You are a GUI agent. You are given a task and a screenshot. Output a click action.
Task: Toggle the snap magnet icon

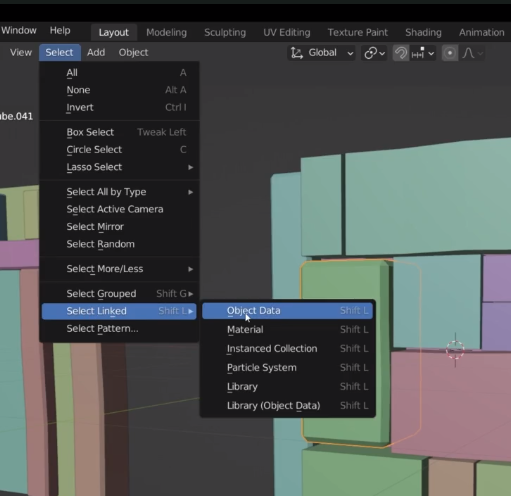point(401,53)
